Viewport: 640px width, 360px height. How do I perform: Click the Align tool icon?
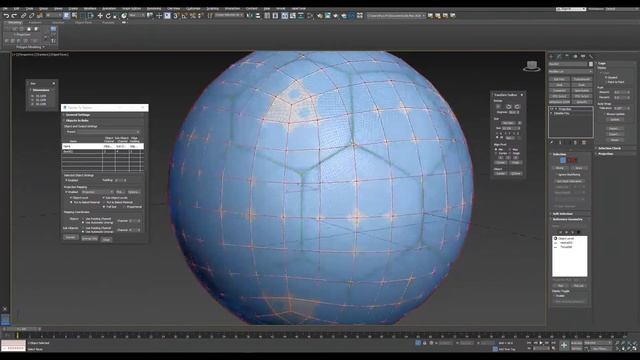(258, 16)
